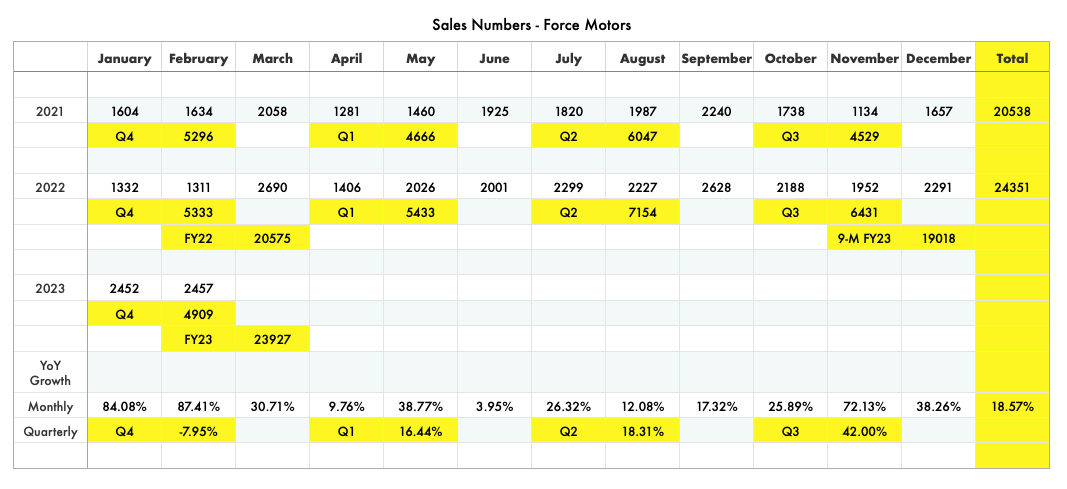Click the Total column header

[1012, 59]
